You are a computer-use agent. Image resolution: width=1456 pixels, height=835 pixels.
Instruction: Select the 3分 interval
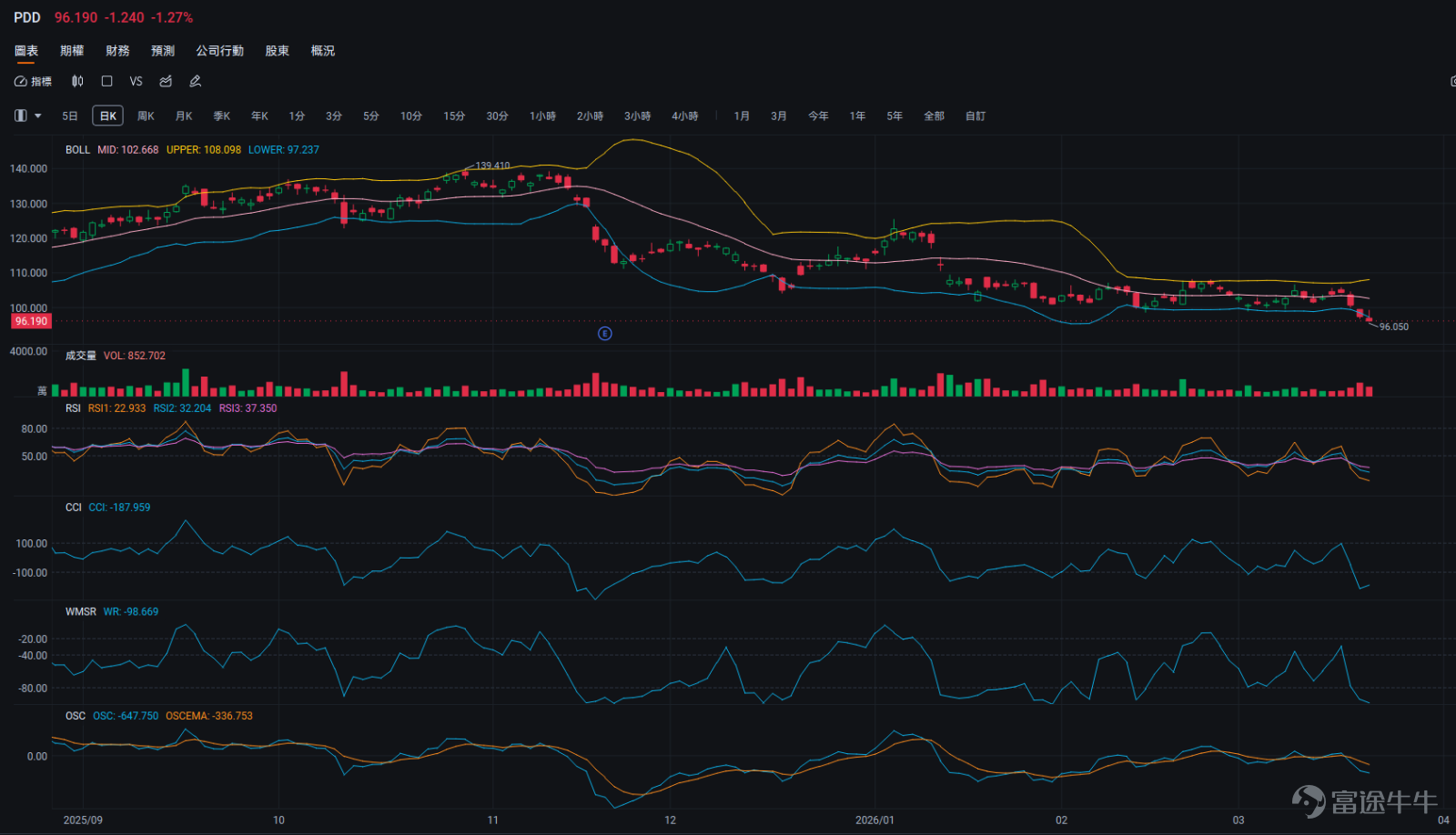point(334,116)
